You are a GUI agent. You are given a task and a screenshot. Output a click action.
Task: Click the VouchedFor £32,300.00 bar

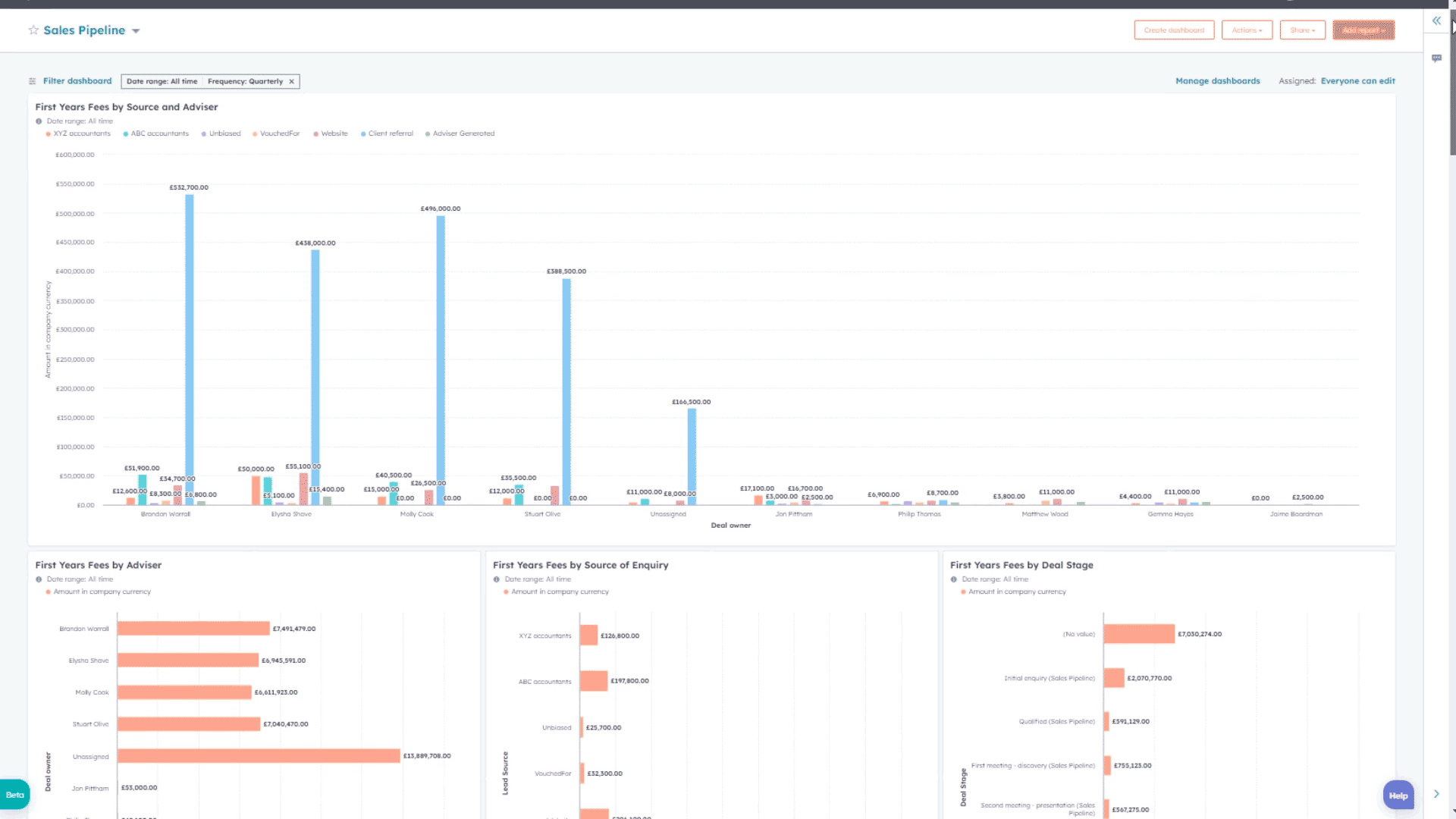tap(582, 773)
